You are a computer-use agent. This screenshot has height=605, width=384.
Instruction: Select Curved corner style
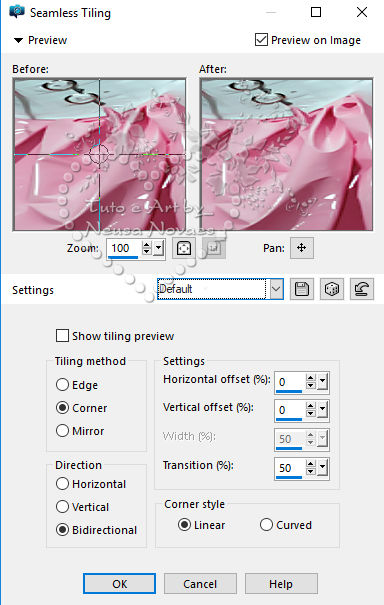266,525
